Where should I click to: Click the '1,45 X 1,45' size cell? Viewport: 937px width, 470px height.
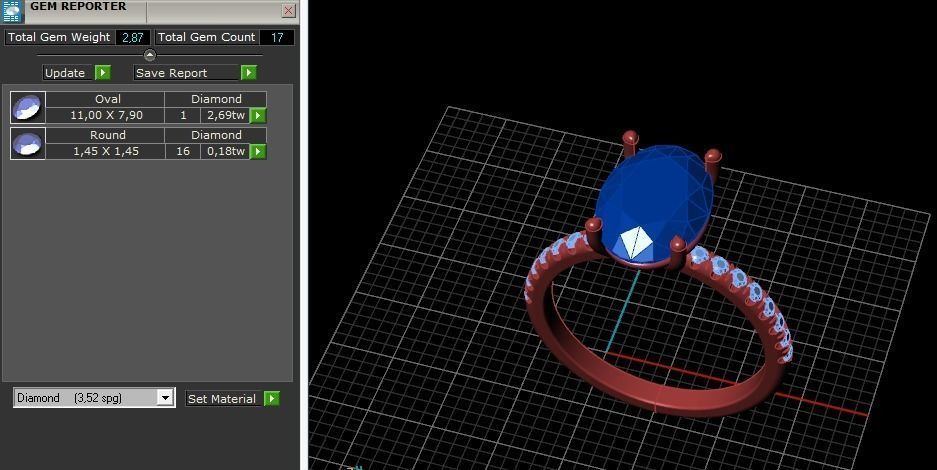pos(105,151)
